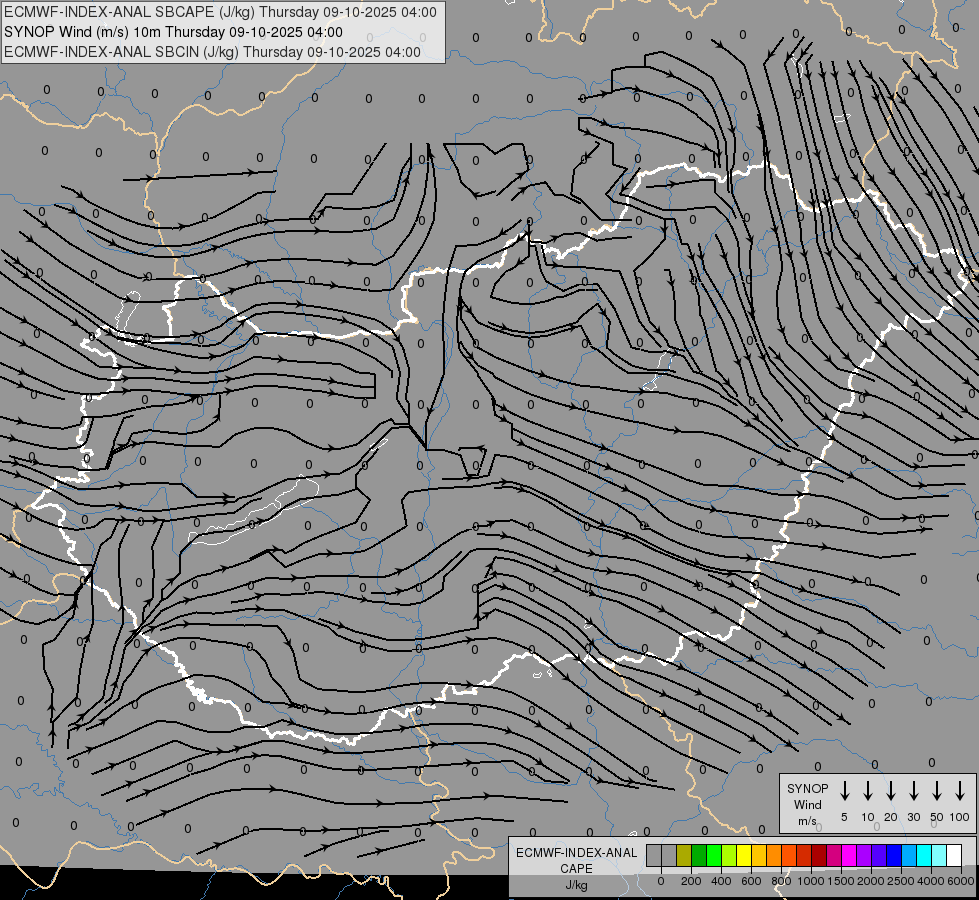Click the 50 m/s wind arrow in legend
Screen dimensions: 979x900
coord(937,790)
